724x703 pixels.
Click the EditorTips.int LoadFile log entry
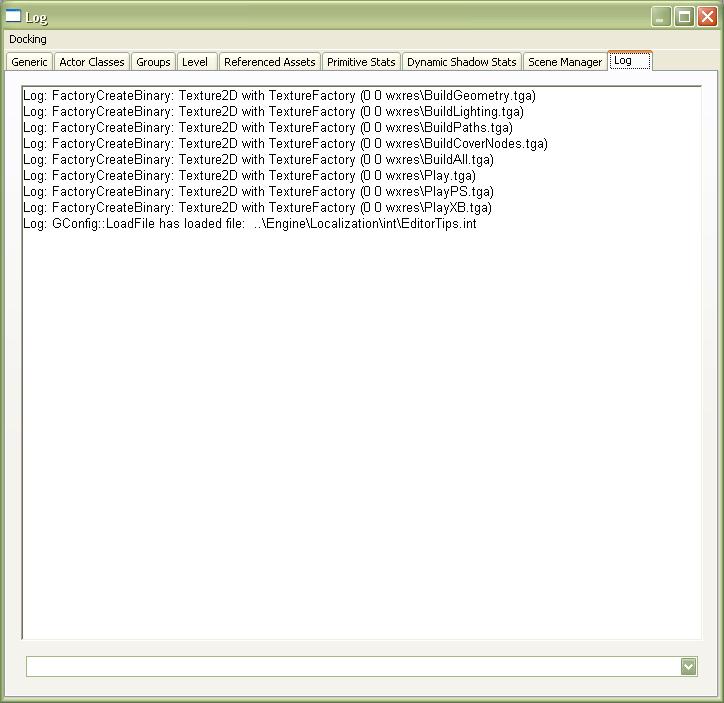(x=250, y=224)
